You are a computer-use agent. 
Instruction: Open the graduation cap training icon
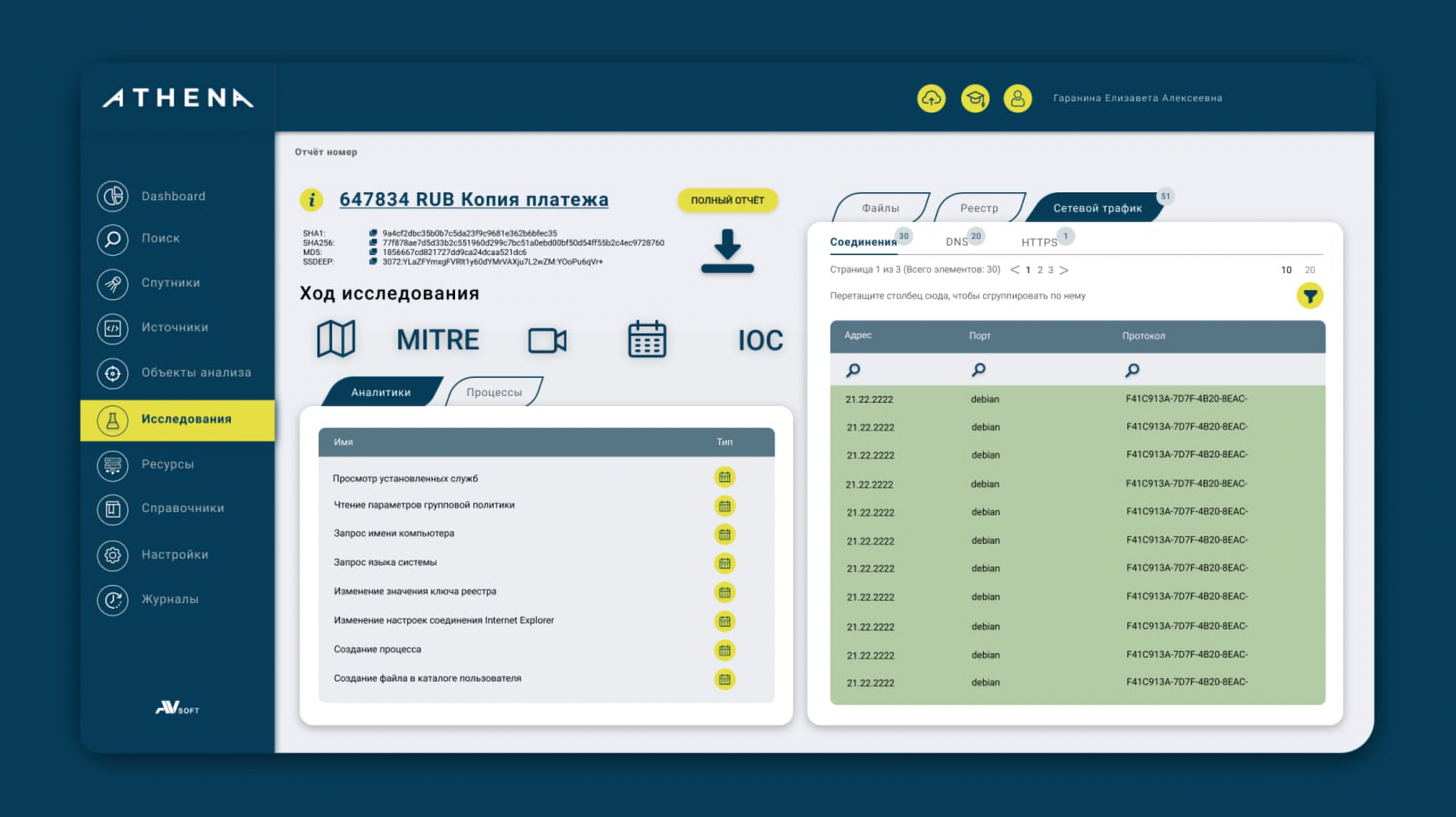[x=975, y=98]
